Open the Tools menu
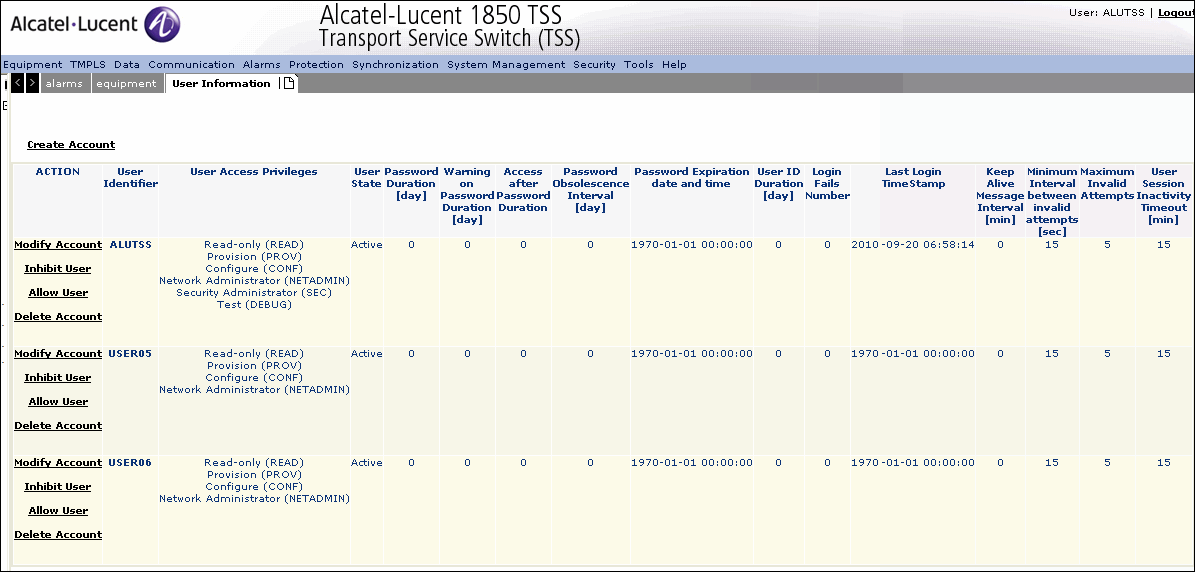 click(x=639, y=65)
